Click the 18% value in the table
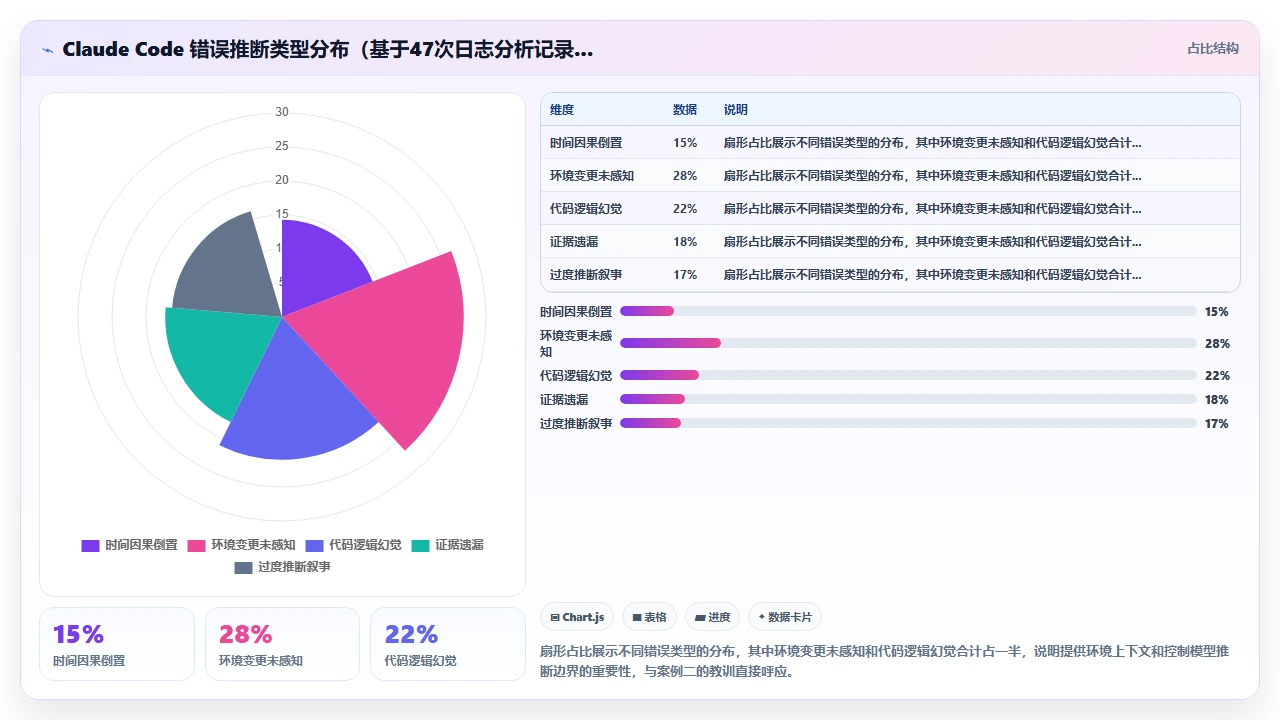Viewport: 1280px width, 720px height. [x=685, y=242]
